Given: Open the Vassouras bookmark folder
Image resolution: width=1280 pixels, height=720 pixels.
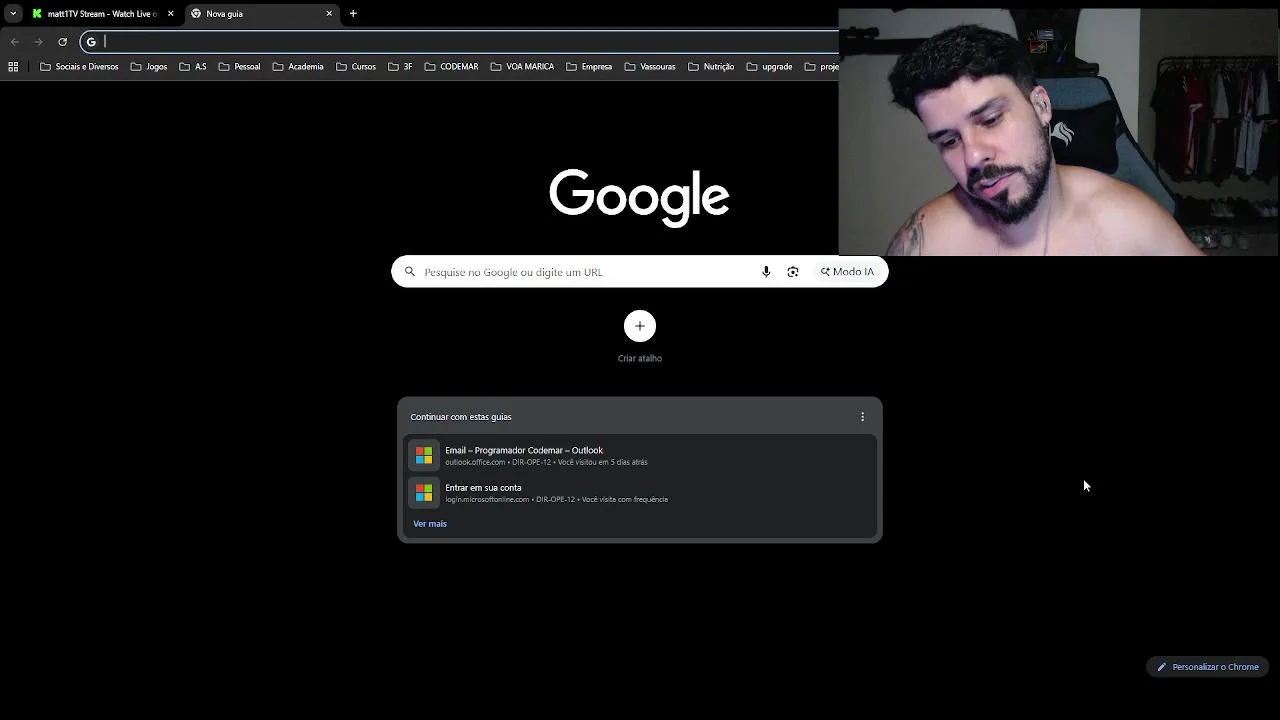Looking at the screenshot, I should coord(650,67).
